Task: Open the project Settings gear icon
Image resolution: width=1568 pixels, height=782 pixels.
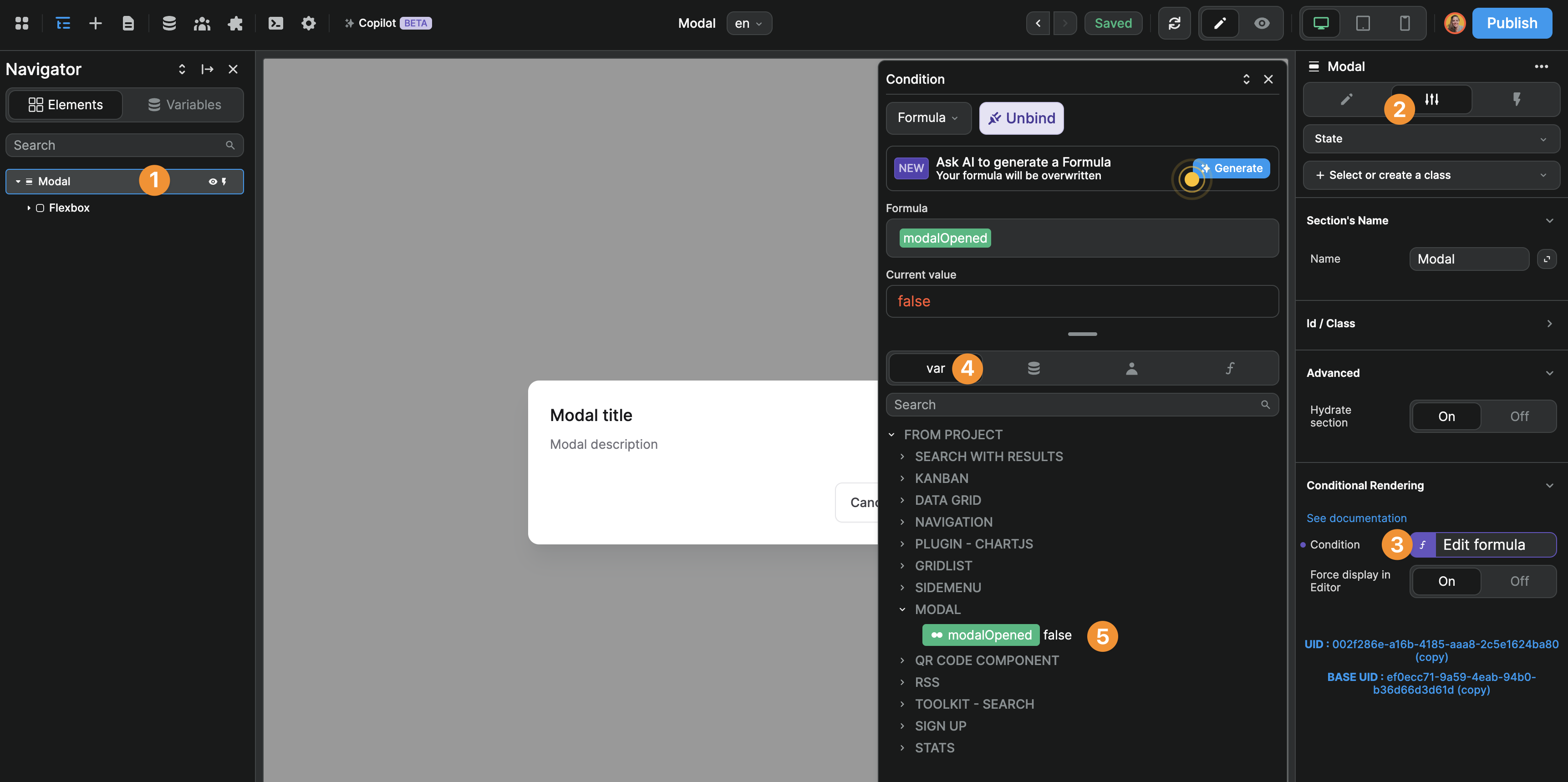Action: 309,23
